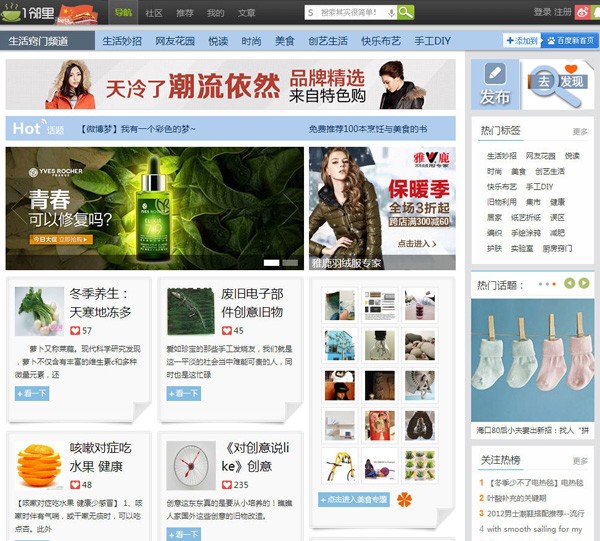
Task: Click the 天冷了潮流依然 top banner ad
Action: click(x=230, y=85)
